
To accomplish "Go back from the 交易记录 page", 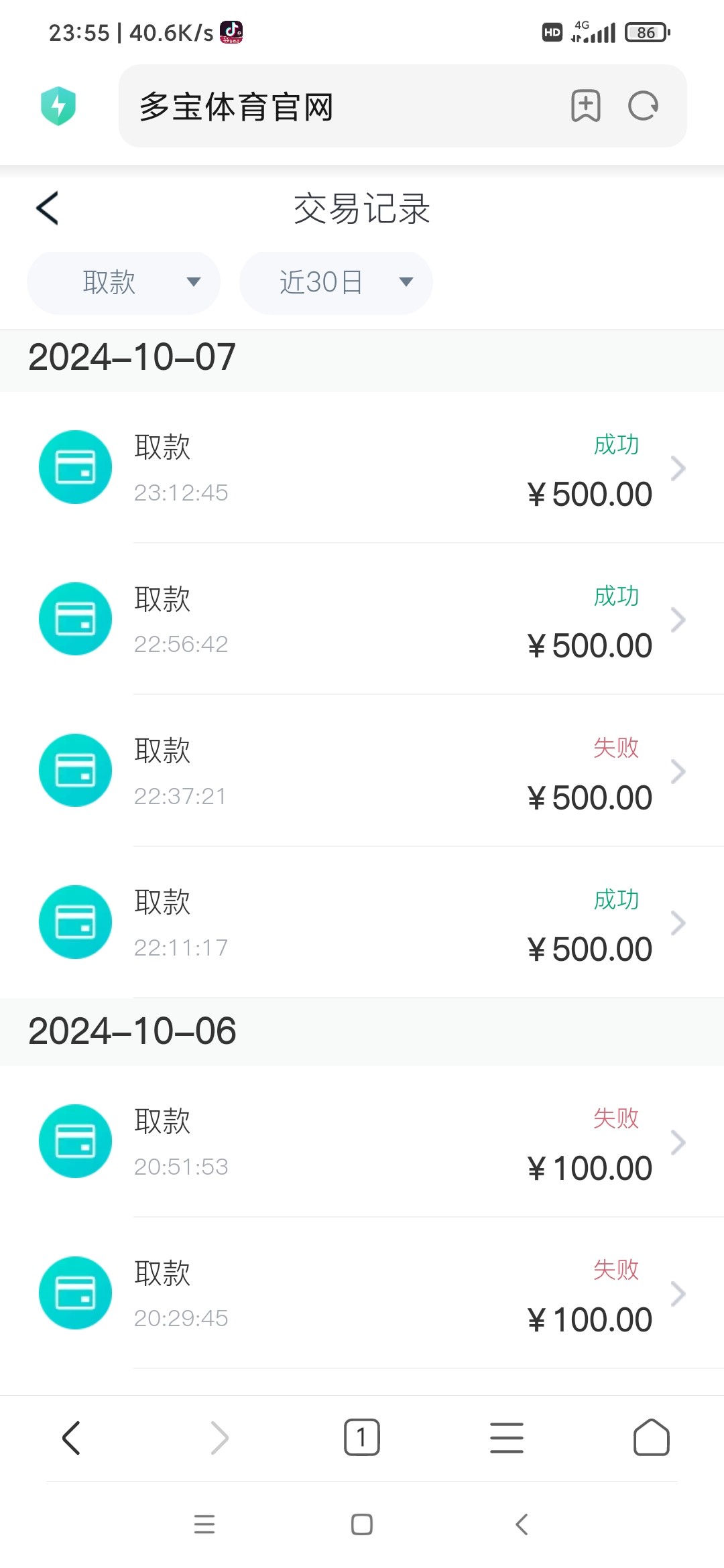I will pyautogui.click(x=48, y=208).
